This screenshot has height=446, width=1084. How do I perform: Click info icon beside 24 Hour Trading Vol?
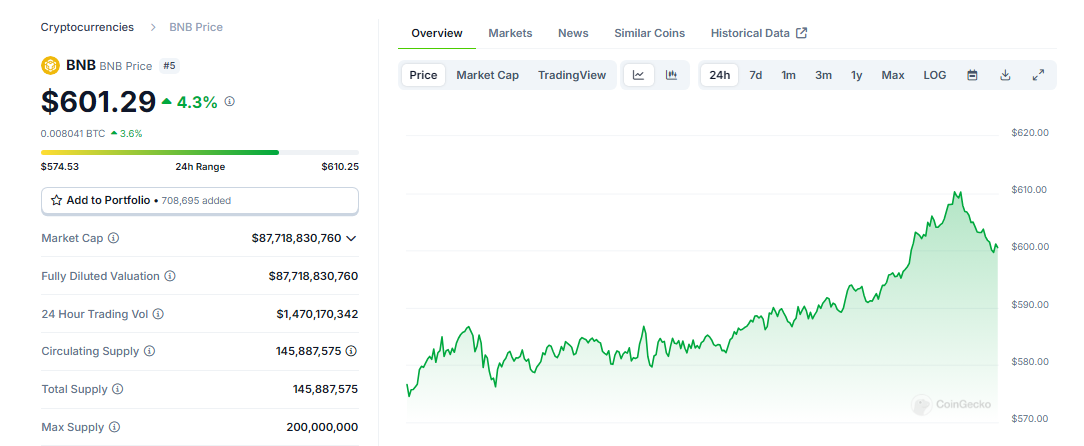click(x=158, y=314)
